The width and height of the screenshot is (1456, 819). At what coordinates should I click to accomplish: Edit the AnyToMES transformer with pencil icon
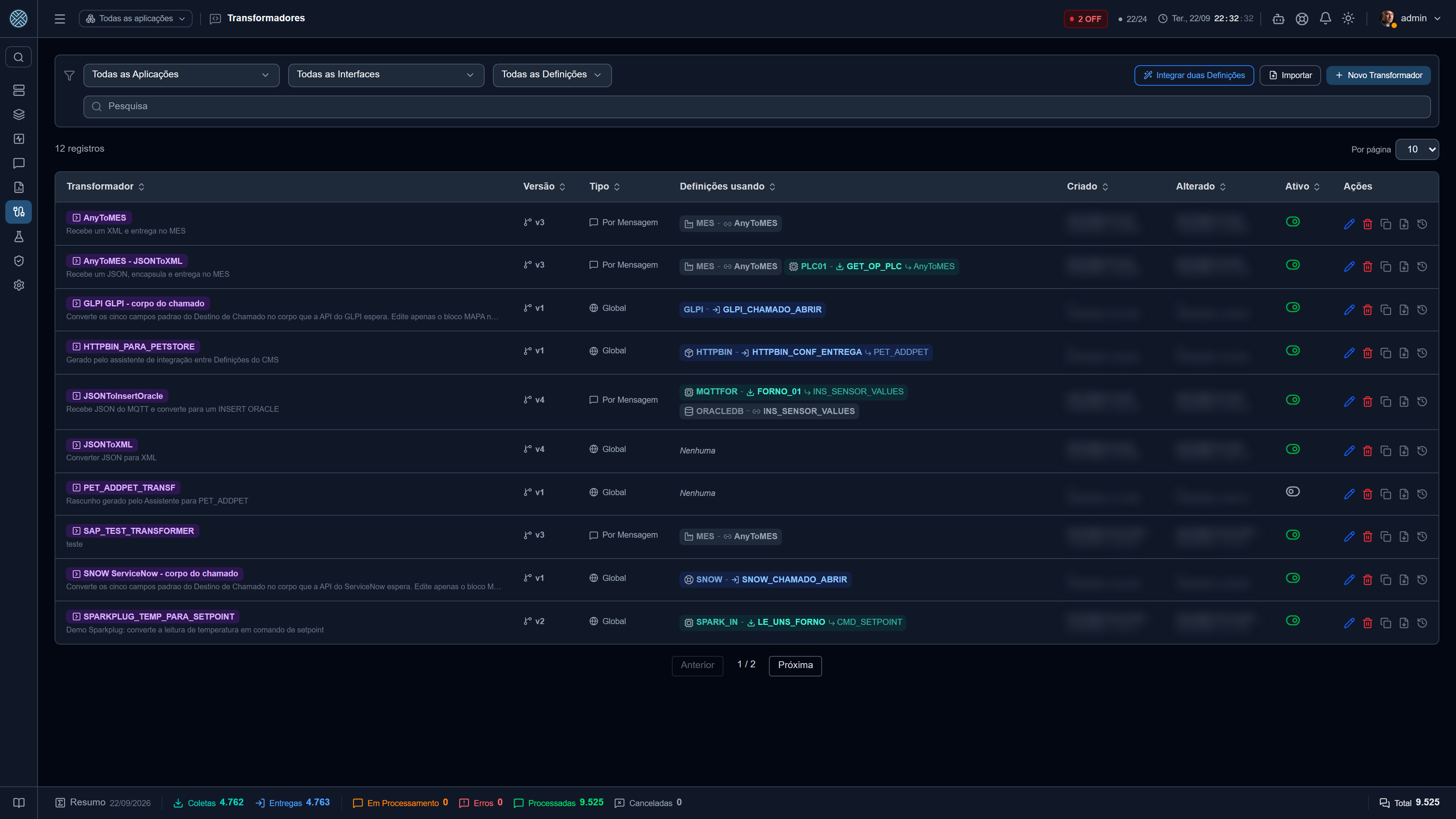tap(1349, 224)
